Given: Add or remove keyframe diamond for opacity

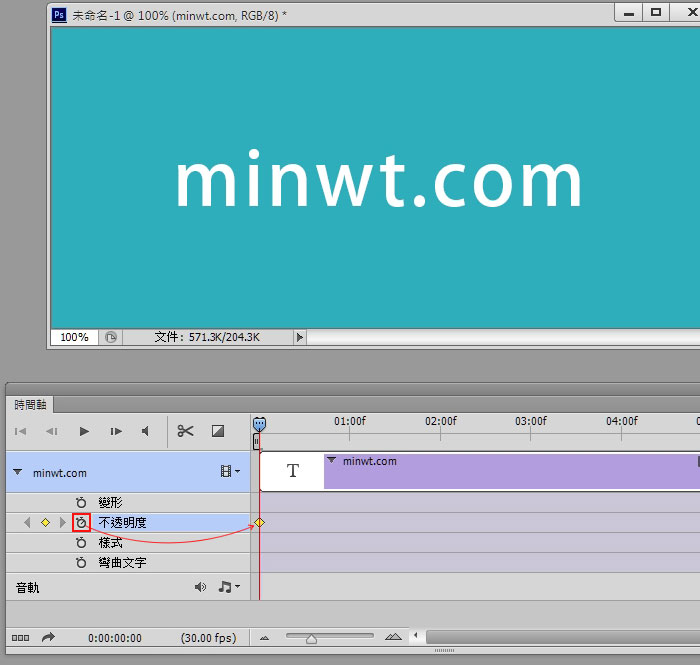Looking at the screenshot, I should point(45,522).
